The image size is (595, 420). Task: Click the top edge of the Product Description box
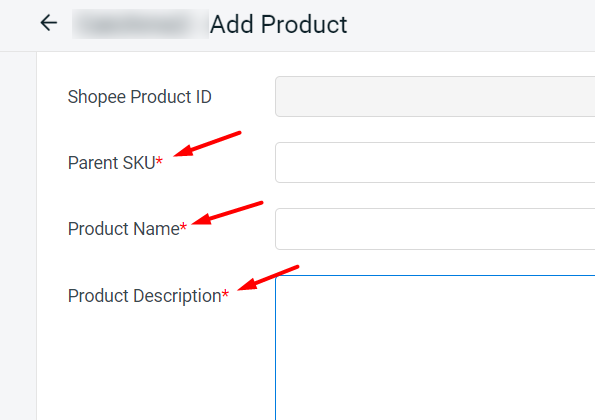point(435,275)
